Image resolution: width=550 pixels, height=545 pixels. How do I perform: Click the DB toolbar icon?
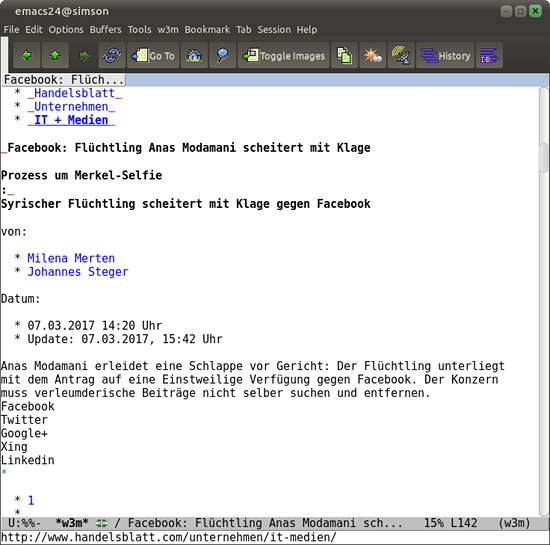(489, 55)
